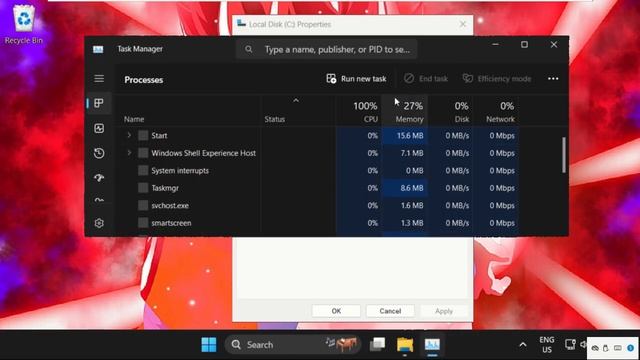
Task: Open the display/network tray icon
Action: coord(570,344)
